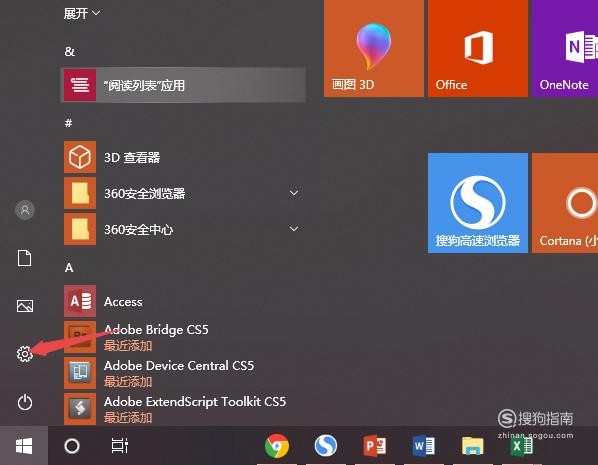Launch Google Chrome from taskbar
This screenshot has height=465, width=598.
(x=277, y=446)
